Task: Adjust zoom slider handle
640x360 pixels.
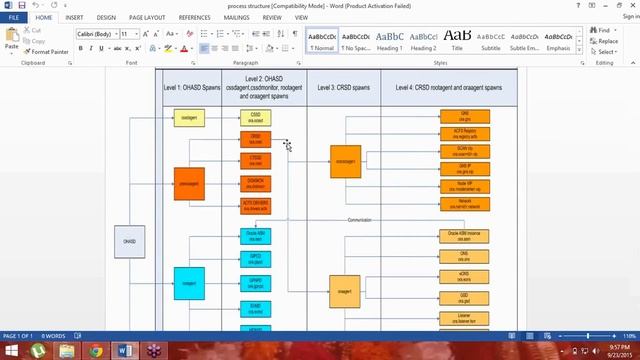Action: click(588, 336)
